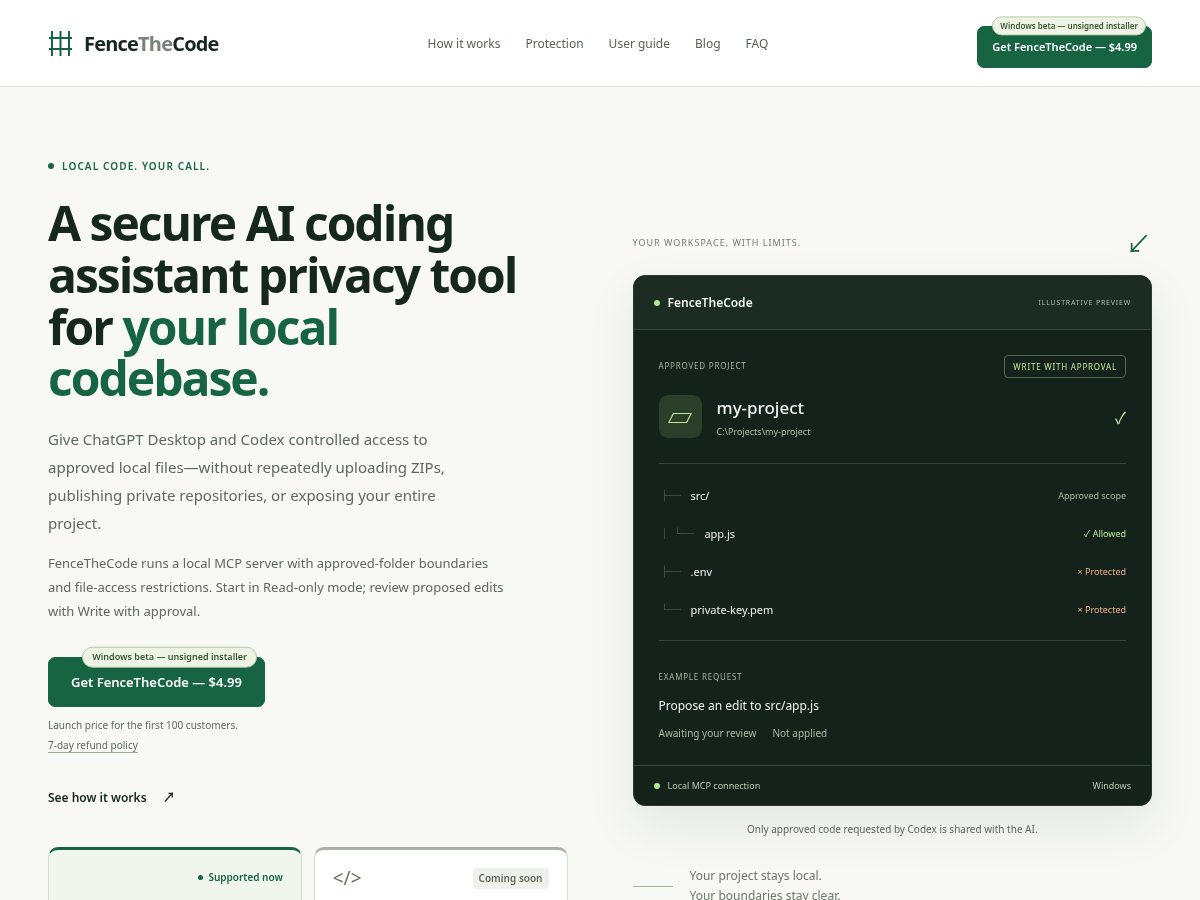Click the Supported now badge
Screen dimensions: 1200x900
[240, 877]
